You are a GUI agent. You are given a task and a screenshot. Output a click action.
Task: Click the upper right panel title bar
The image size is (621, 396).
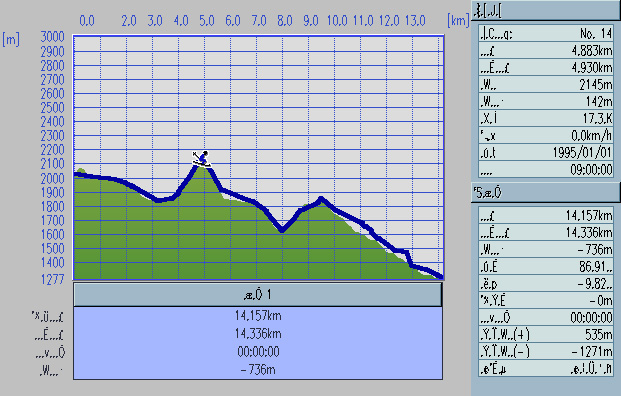click(546, 10)
